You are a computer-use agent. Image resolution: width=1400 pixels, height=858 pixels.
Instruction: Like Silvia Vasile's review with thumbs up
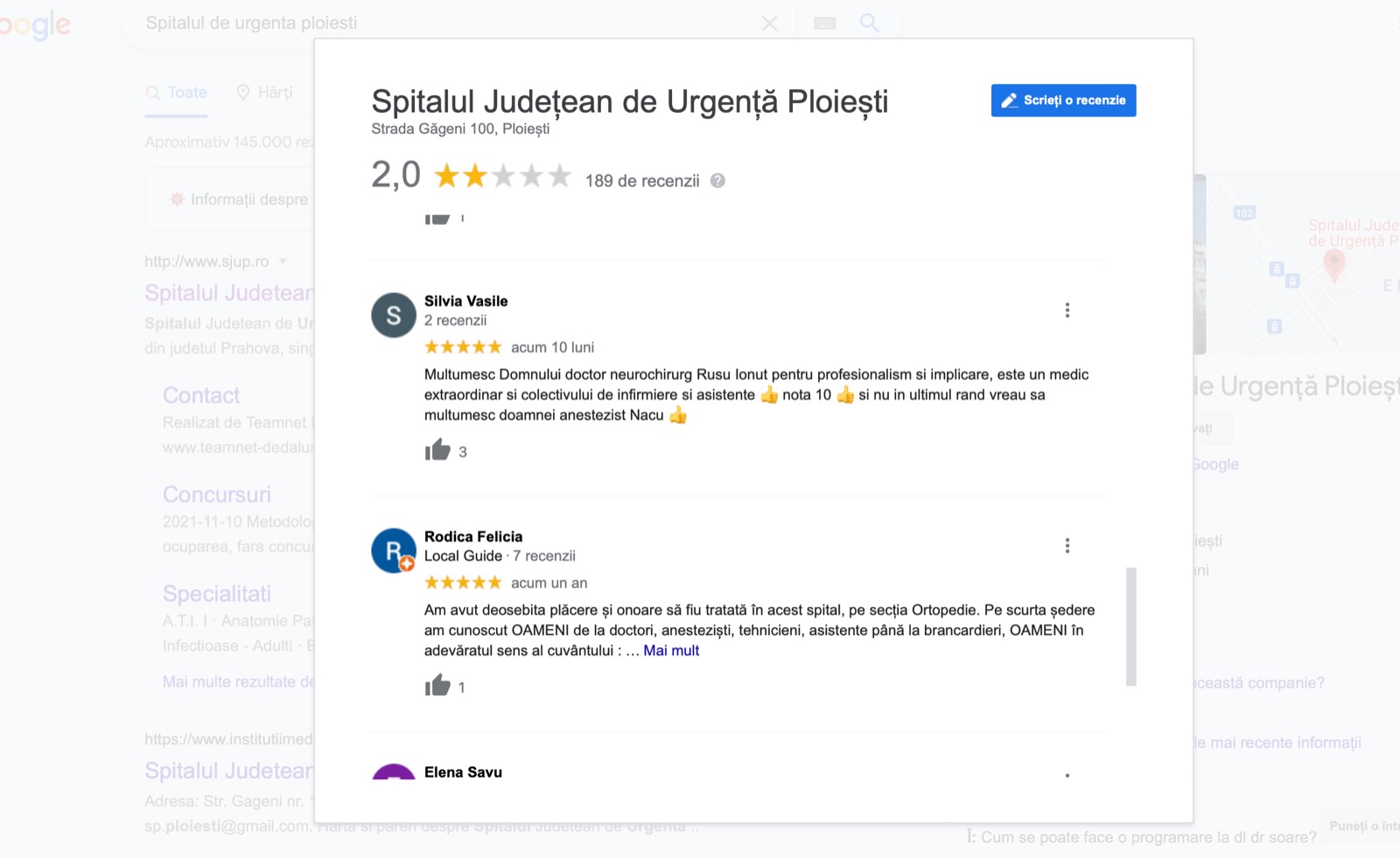[437, 450]
